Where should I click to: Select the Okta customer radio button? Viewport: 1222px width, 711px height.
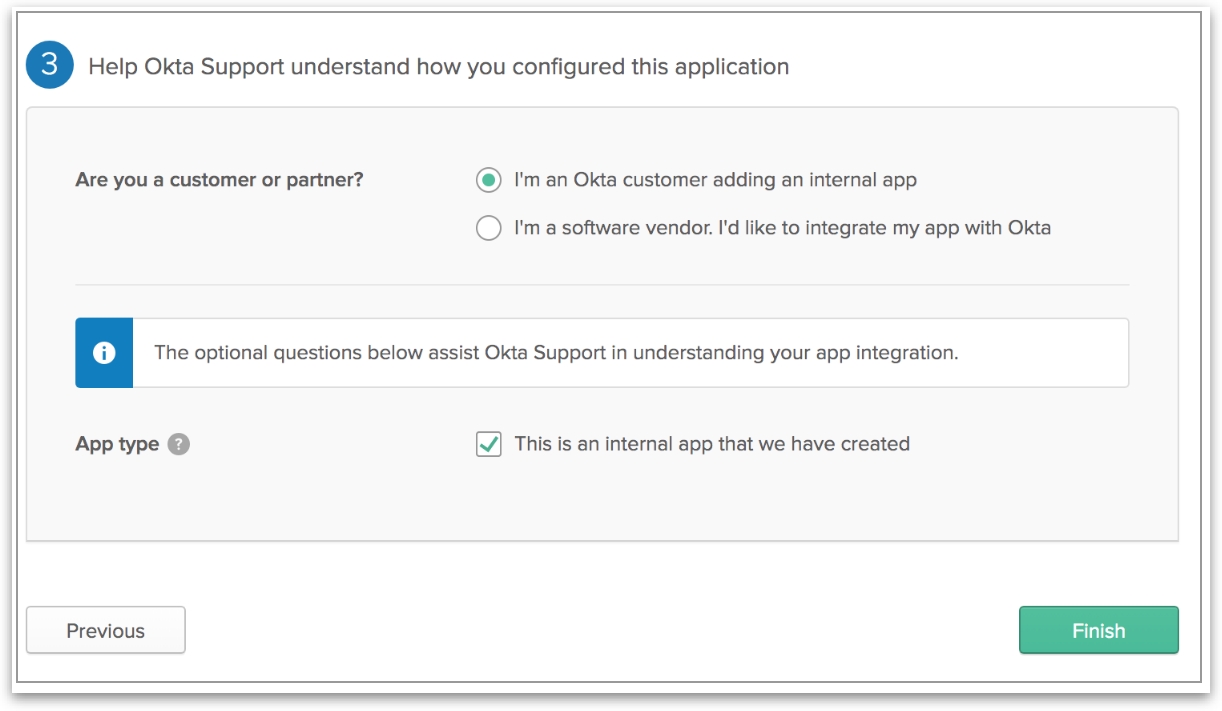click(488, 181)
